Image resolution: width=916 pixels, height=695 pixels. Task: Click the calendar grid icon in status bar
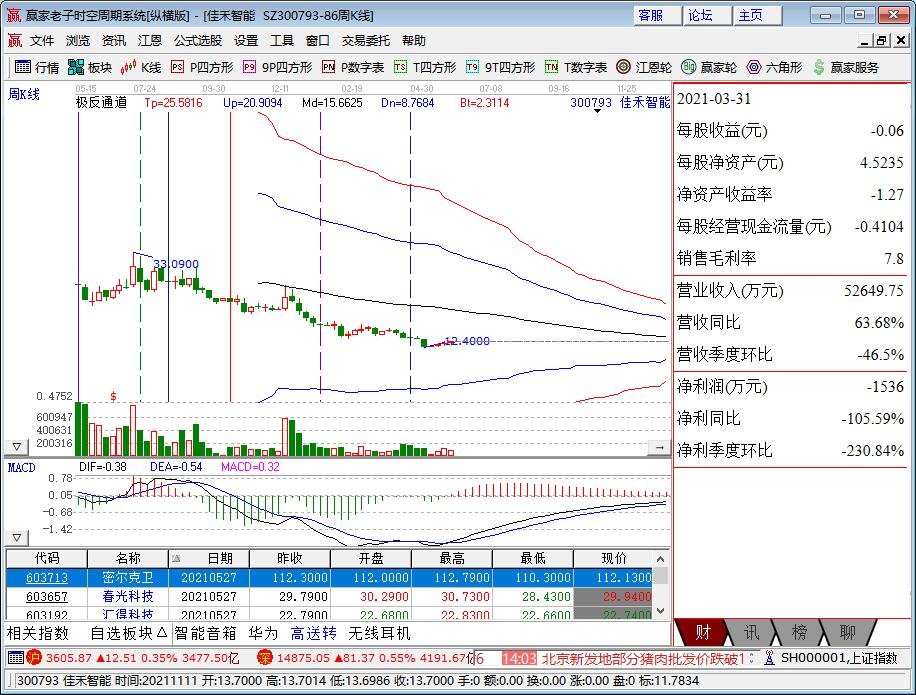16,658
